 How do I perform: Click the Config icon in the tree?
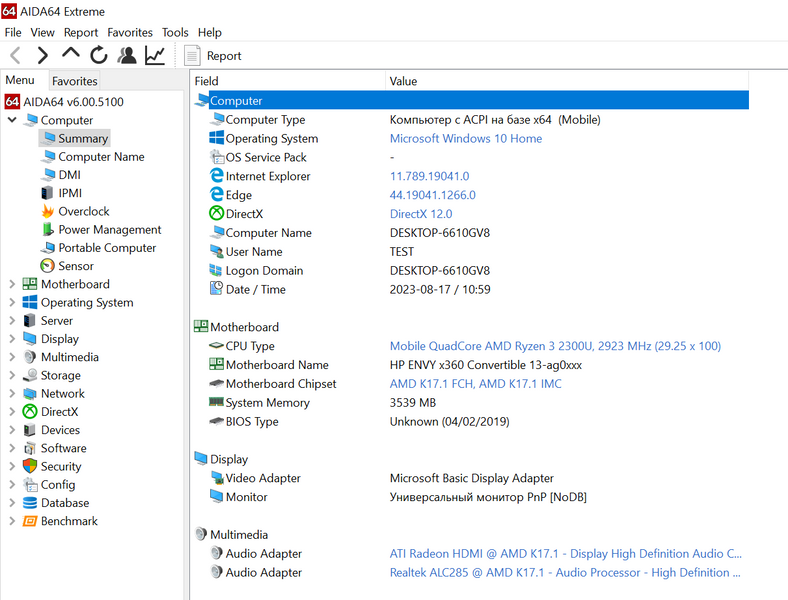click(x=30, y=484)
